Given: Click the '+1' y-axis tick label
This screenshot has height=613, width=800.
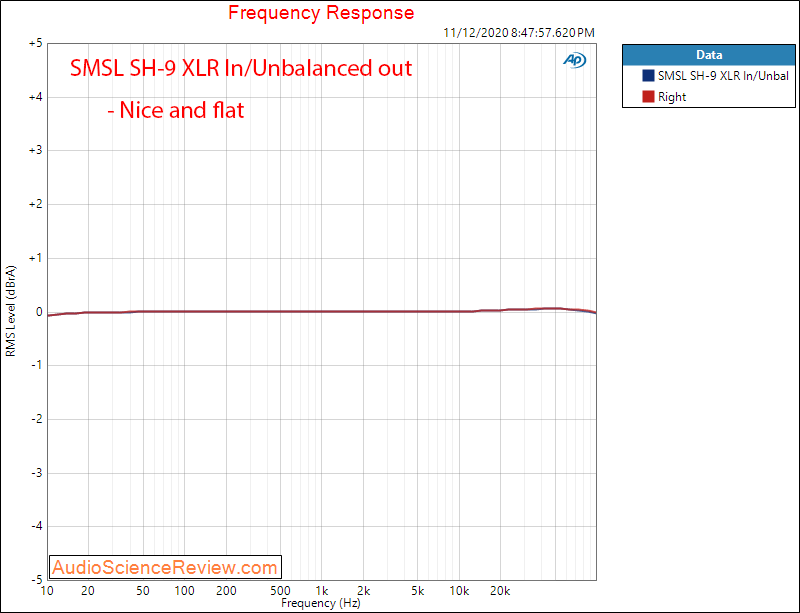Looking at the screenshot, I should (35, 258).
